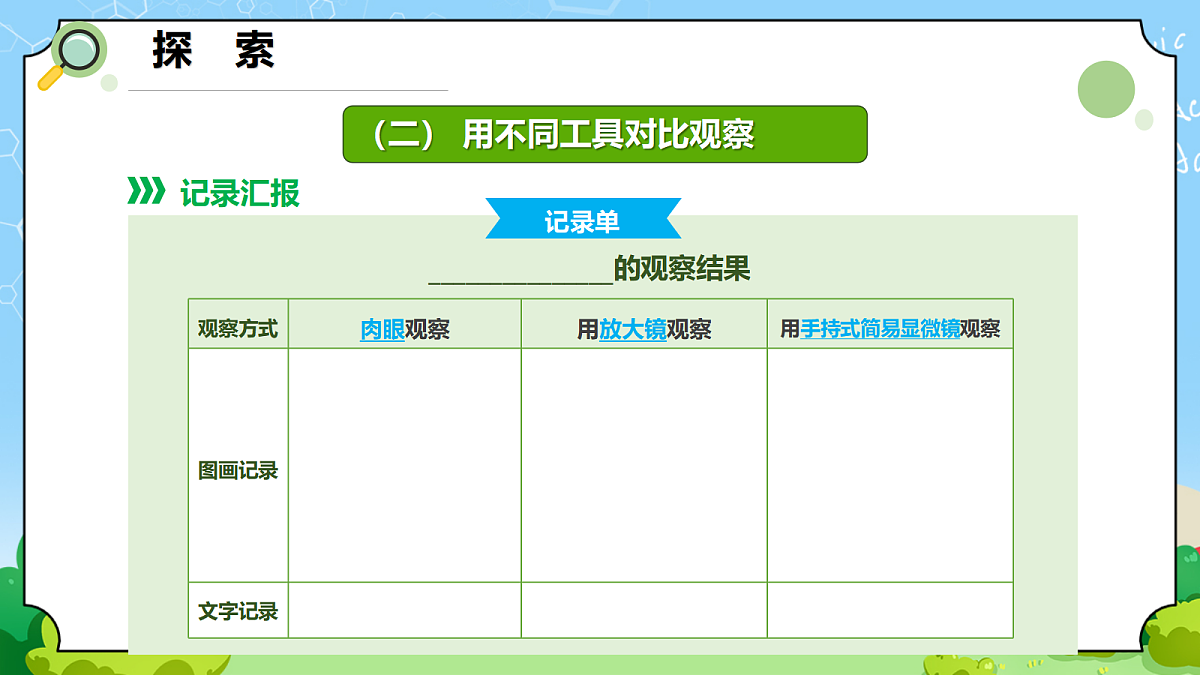Click the green banner 用不同工具对比观察
Viewport: 1200px width, 675px height.
605,134
